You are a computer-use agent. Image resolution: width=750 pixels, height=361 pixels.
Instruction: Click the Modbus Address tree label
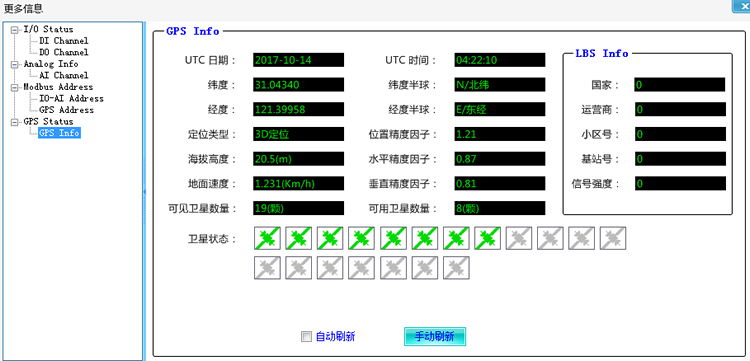pos(58,87)
